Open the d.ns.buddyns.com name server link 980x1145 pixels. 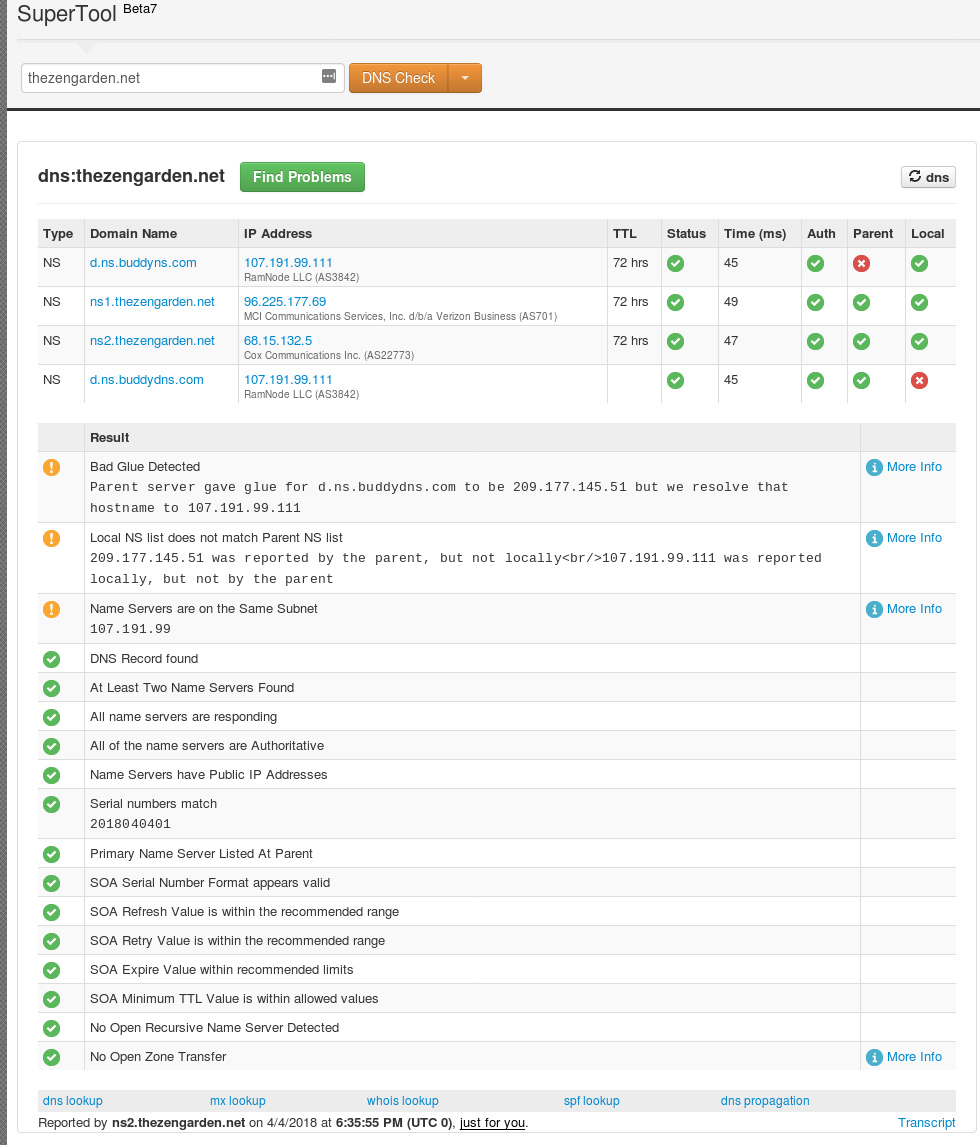coord(143,263)
